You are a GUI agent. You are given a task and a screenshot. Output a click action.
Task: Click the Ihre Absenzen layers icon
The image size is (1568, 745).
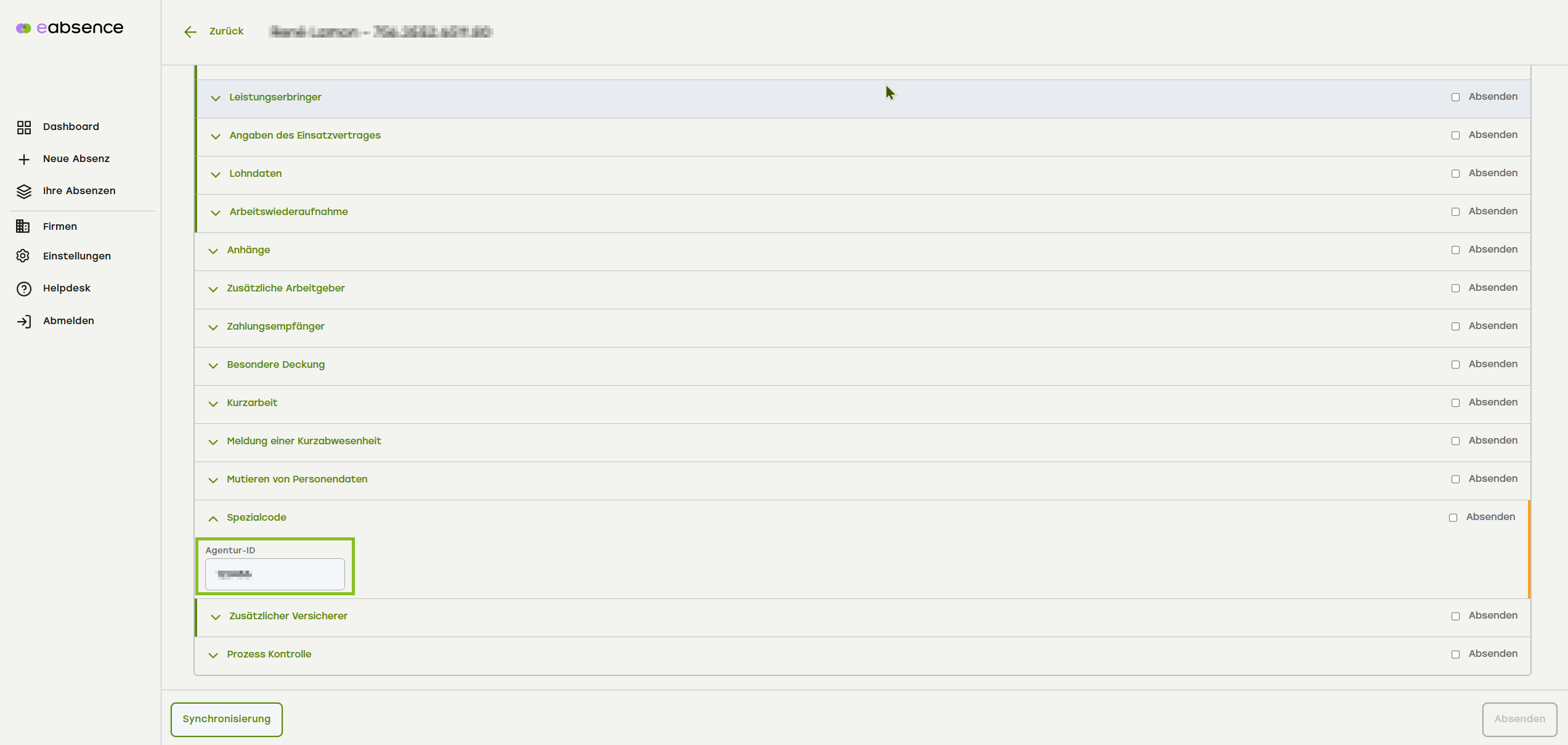pos(24,192)
